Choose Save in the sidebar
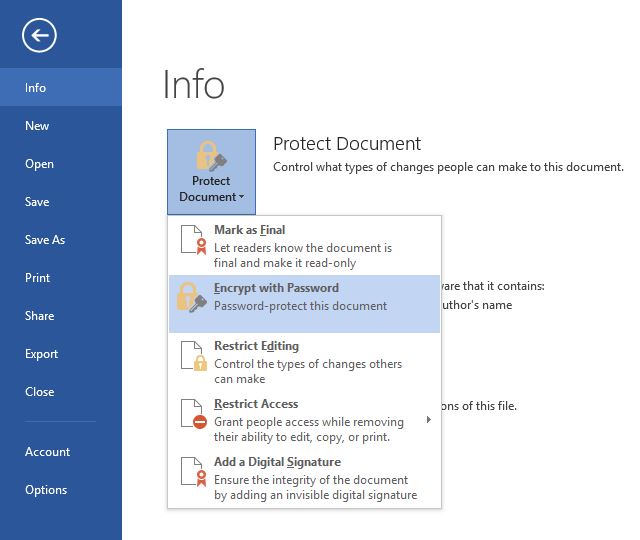 point(61,202)
